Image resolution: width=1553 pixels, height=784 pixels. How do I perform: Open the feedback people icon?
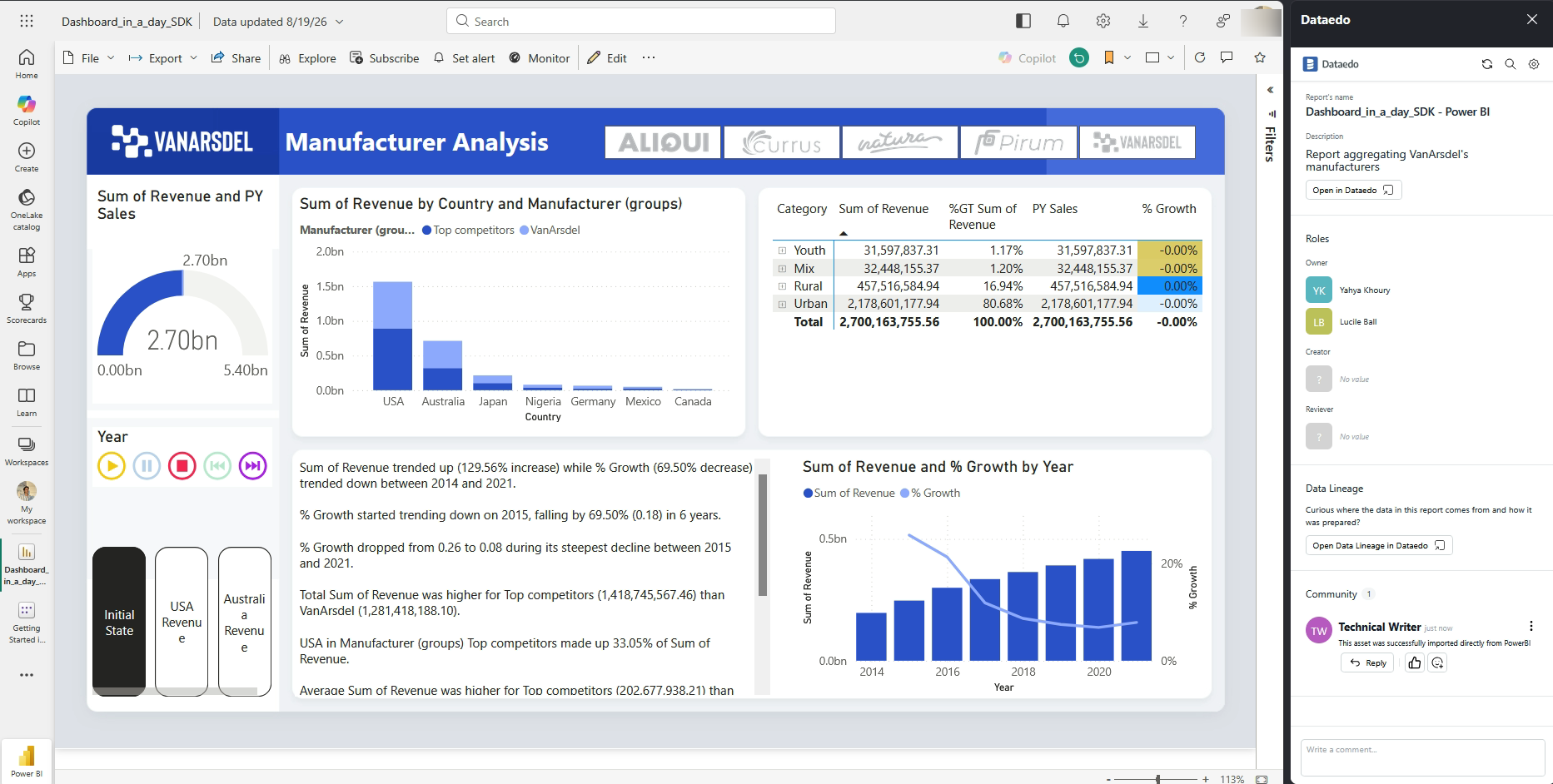click(1223, 22)
